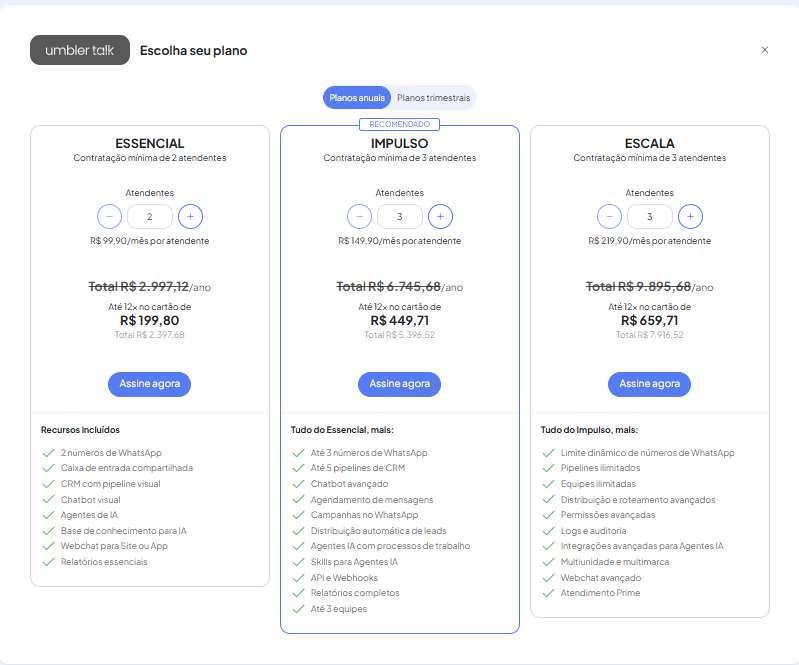
Task: Click checkmark beside 'API e Webhooks'
Action: point(299,578)
